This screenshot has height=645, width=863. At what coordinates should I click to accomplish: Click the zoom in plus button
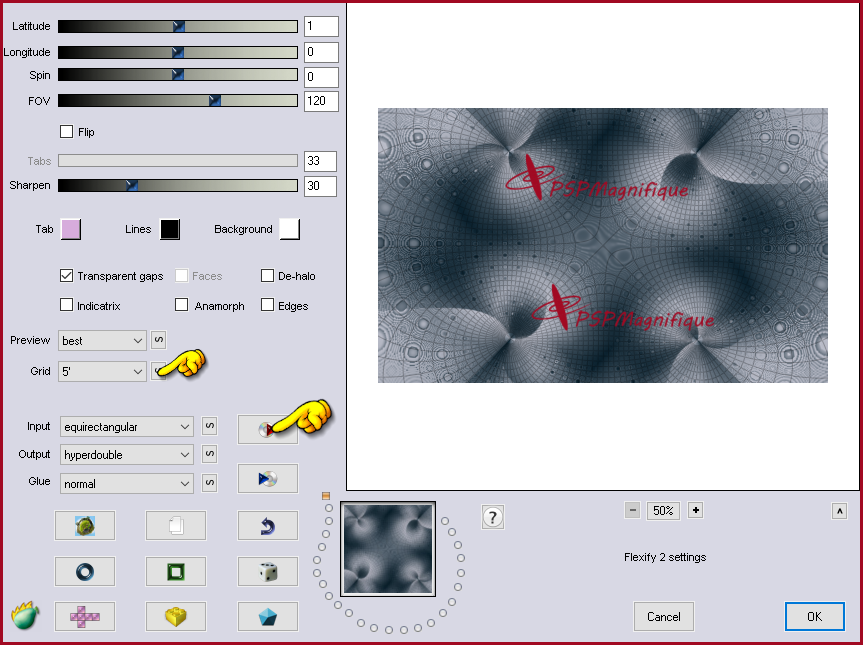(696, 510)
